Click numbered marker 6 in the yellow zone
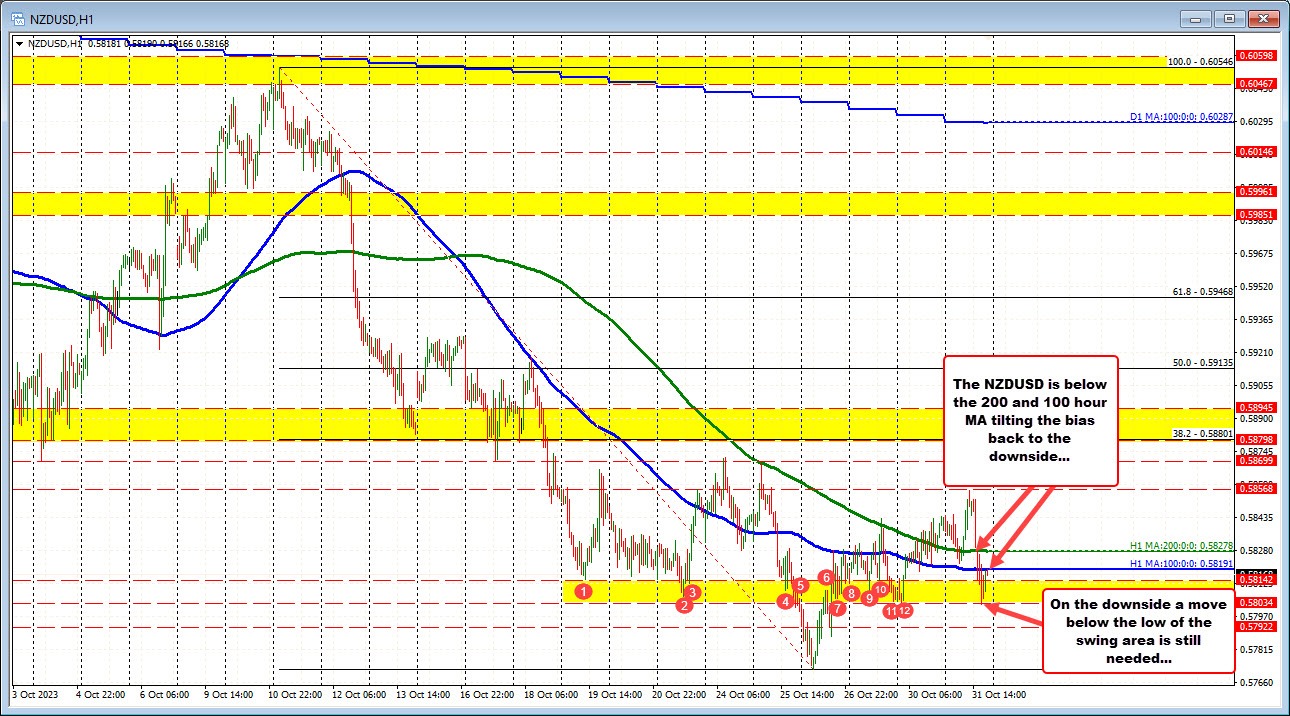Viewport: 1290px width, 716px height. pos(826,577)
